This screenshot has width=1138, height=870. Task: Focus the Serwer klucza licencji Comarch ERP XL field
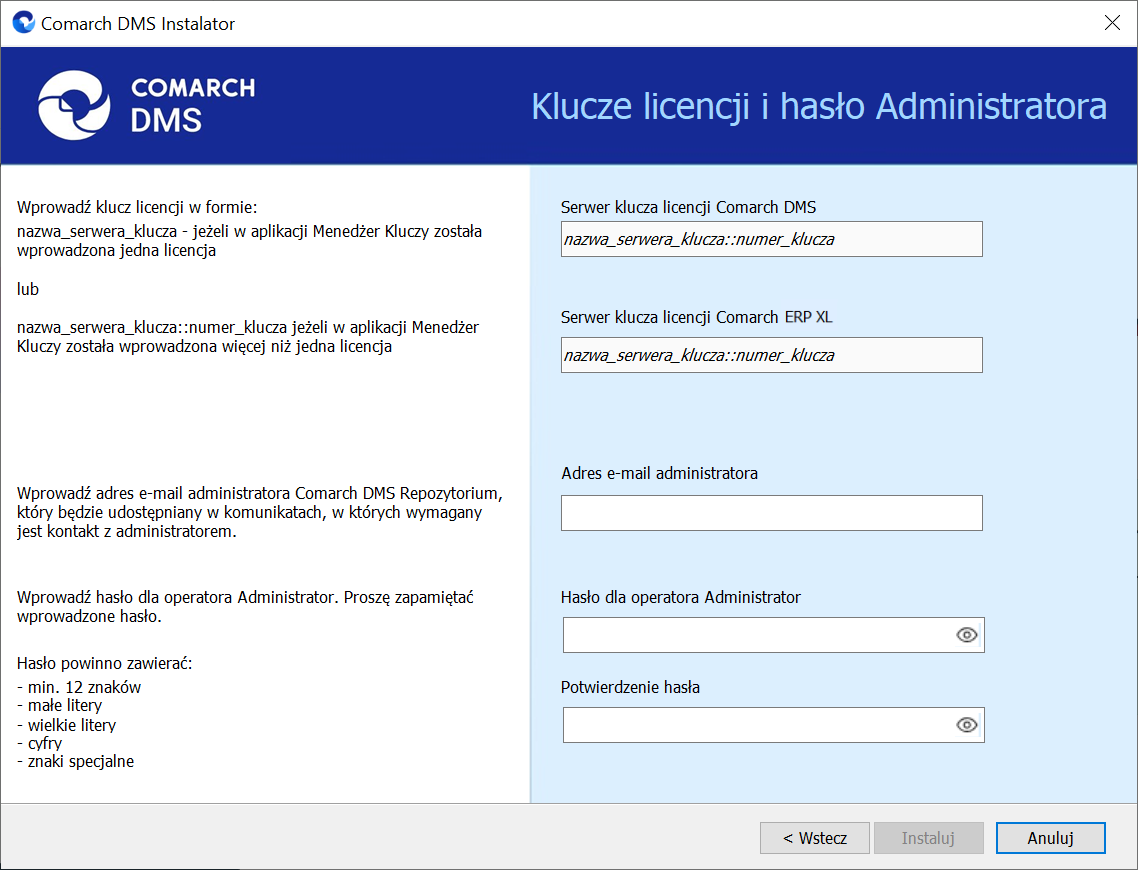point(771,356)
